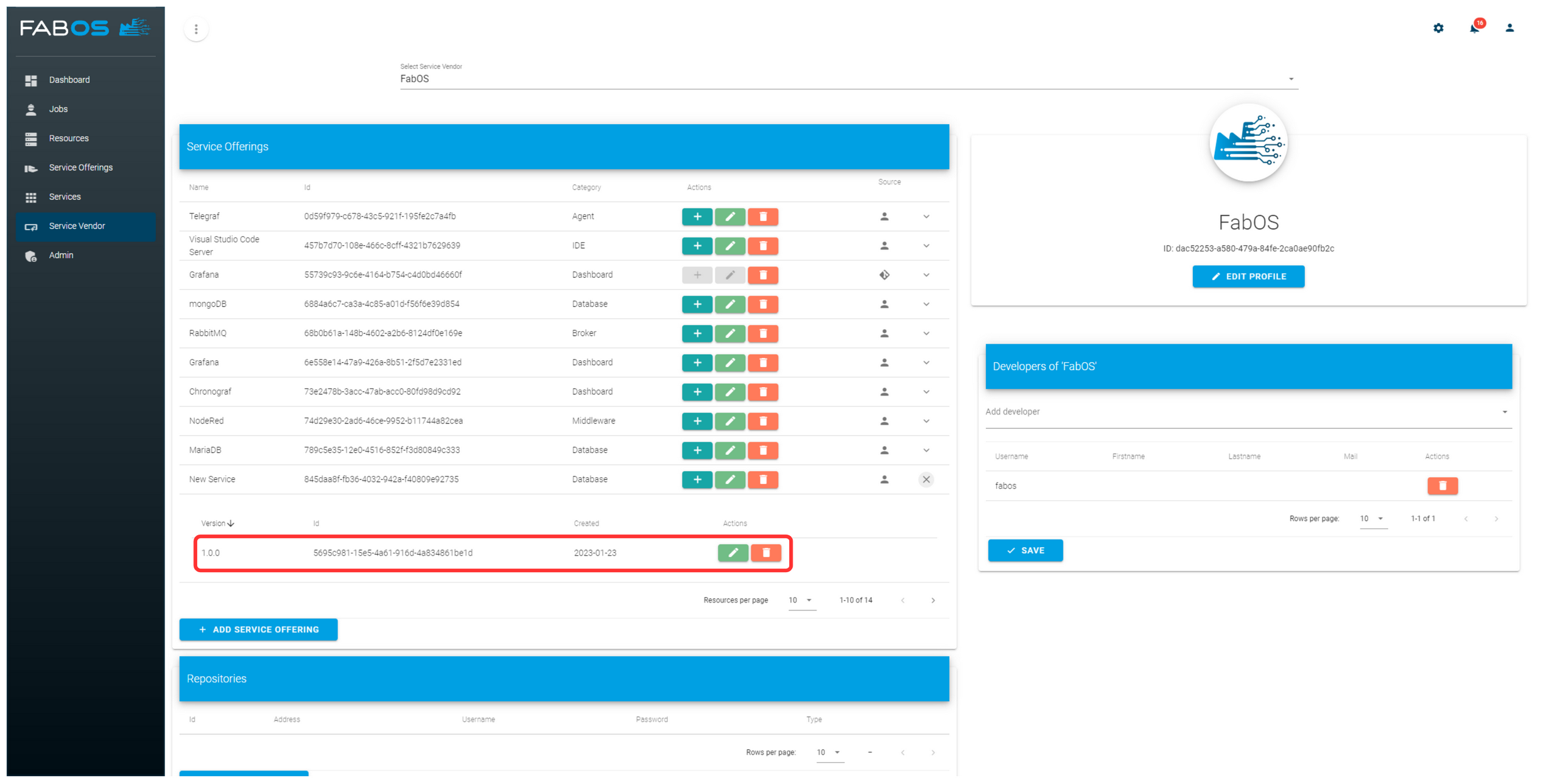Viewport: 1543px width, 784px height.
Task: Collapse the New Service version list
Action: tap(926, 479)
